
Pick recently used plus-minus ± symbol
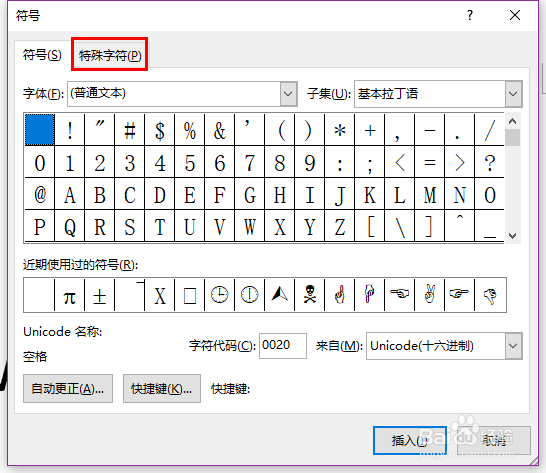[x=100, y=295]
